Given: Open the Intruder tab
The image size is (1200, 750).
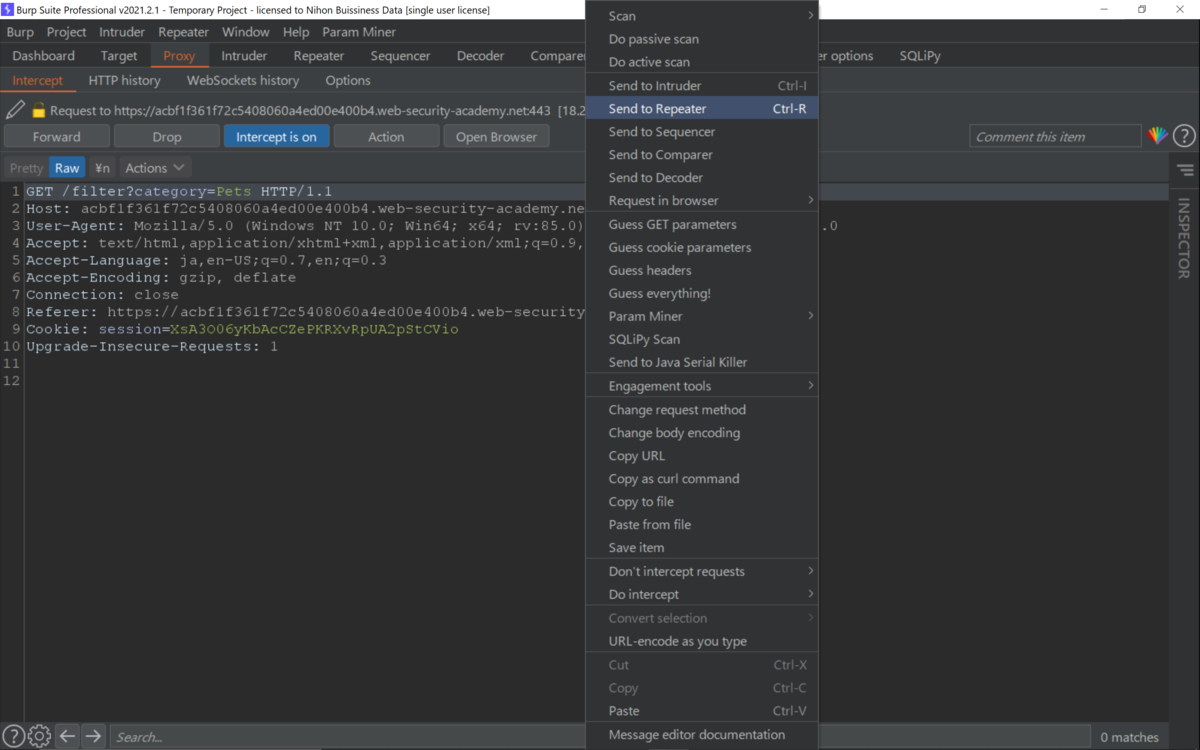Looking at the screenshot, I should [x=244, y=56].
